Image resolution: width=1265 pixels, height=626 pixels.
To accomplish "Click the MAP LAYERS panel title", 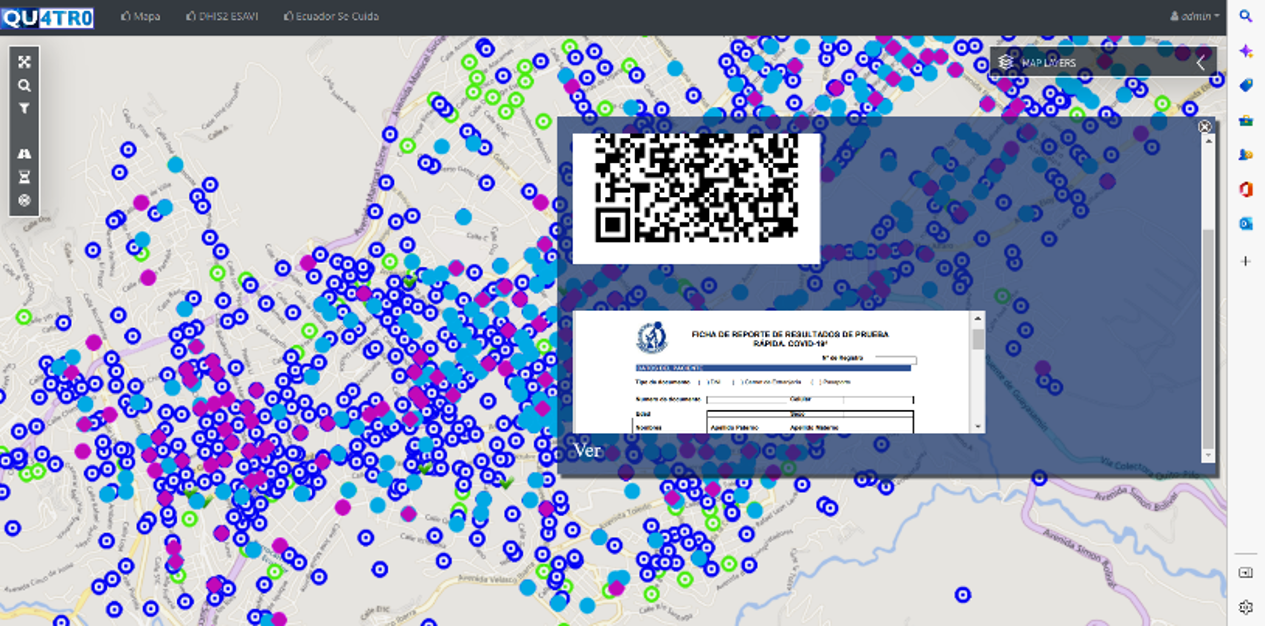I will point(1049,63).
